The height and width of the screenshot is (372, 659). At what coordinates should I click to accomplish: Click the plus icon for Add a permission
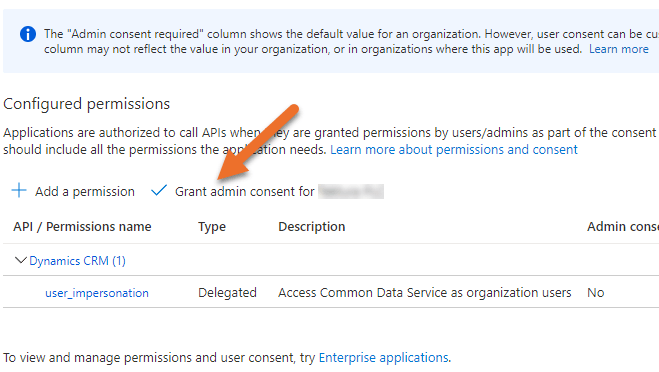19,190
